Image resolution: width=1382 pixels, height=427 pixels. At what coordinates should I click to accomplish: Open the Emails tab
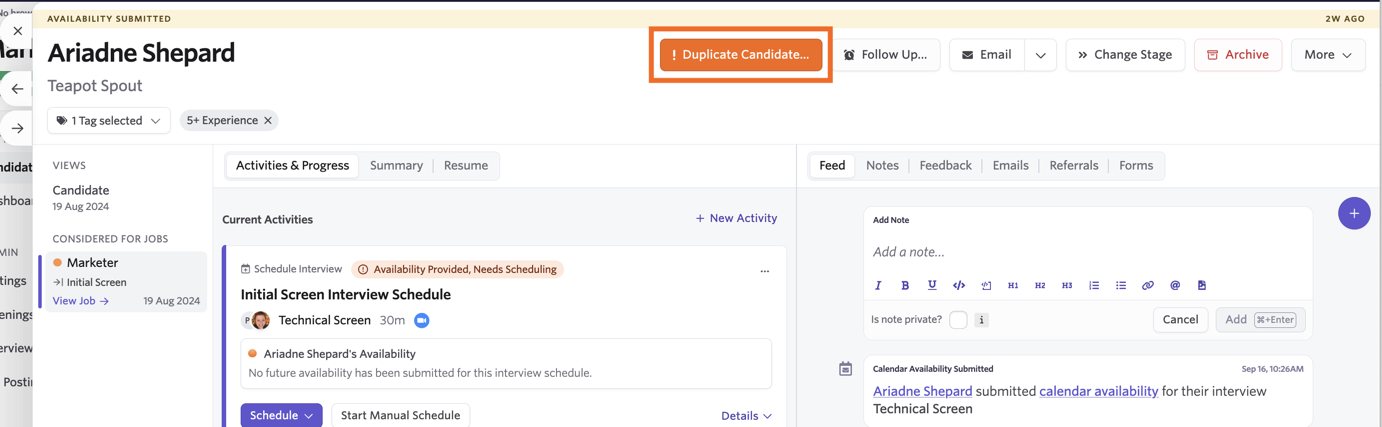point(1010,166)
